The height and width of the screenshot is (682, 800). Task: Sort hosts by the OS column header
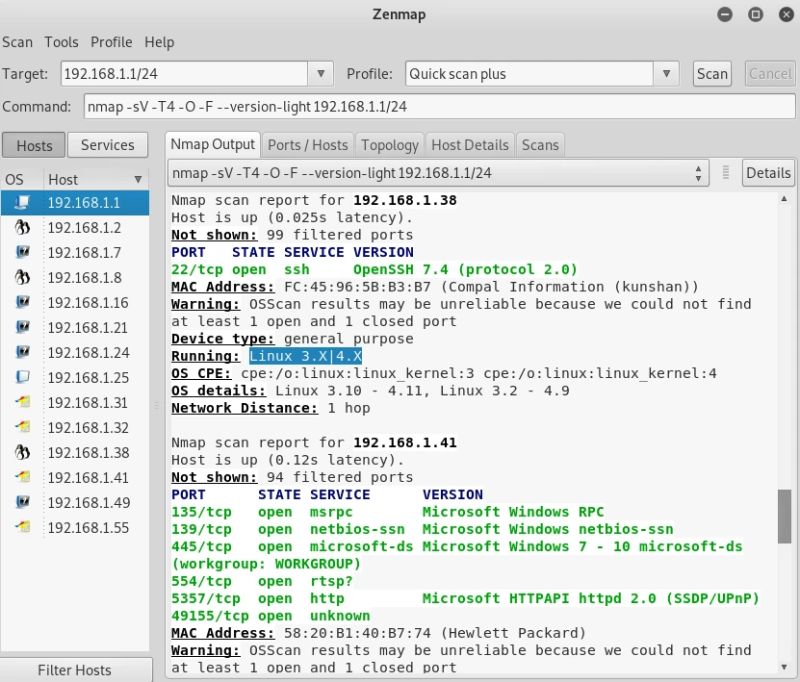(14, 180)
